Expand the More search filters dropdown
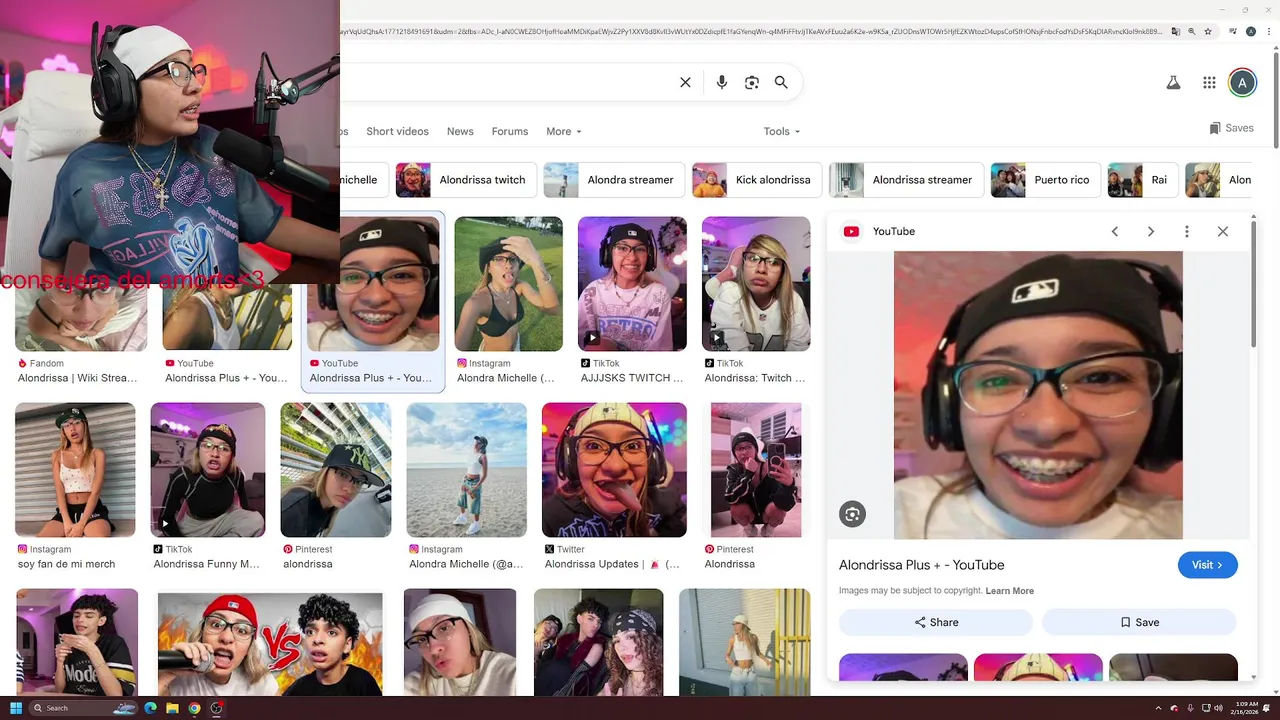 pyautogui.click(x=563, y=131)
